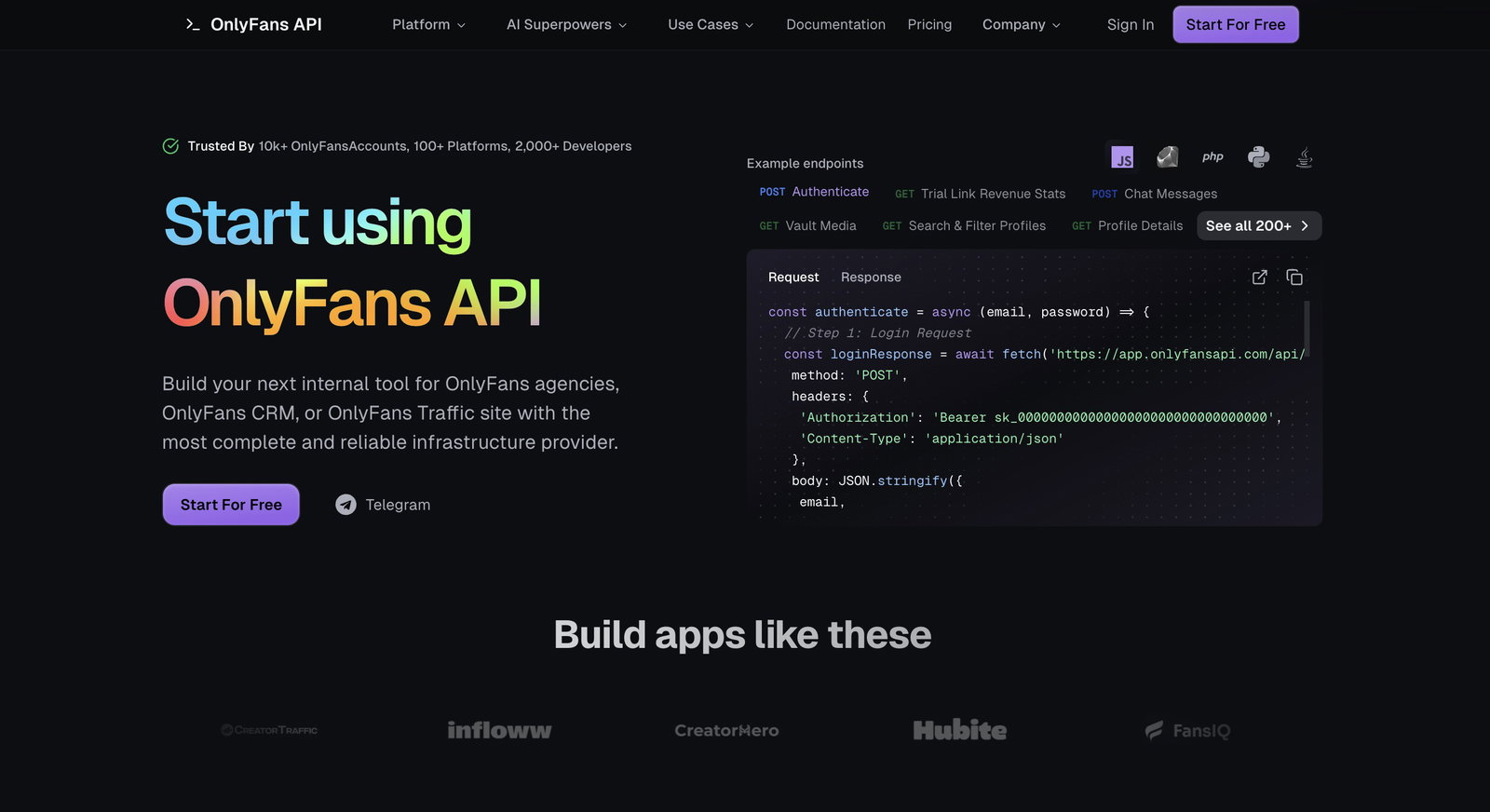This screenshot has height=812, width=1490.
Task: Click the Telegram paper-plane icon
Action: [x=345, y=505]
